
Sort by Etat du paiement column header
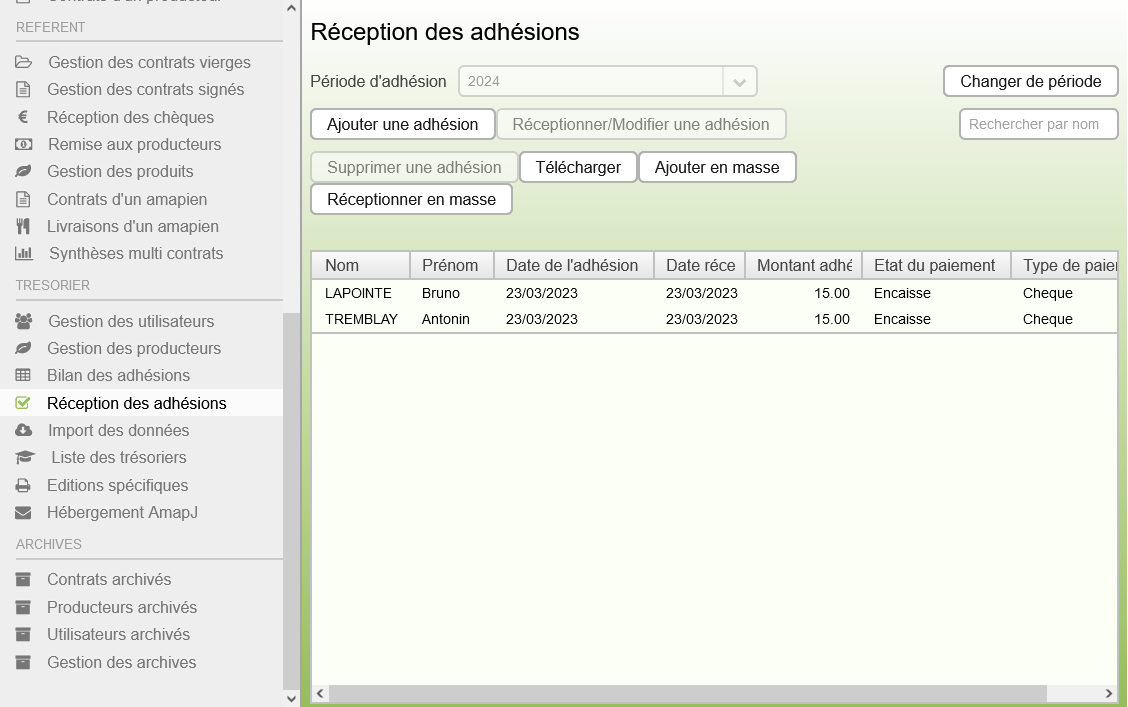tap(936, 265)
